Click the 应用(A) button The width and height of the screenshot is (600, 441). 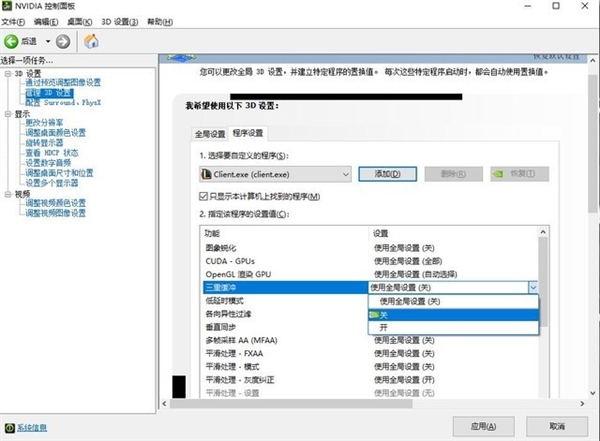483,426
